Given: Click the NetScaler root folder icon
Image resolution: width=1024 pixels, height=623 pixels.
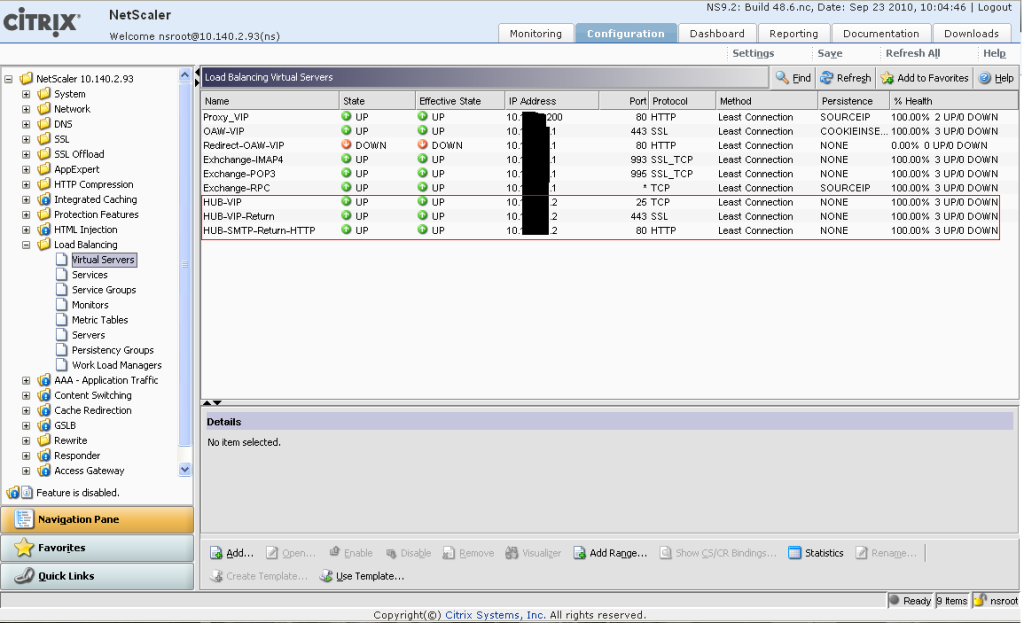Looking at the screenshot, I should point(26,78).
